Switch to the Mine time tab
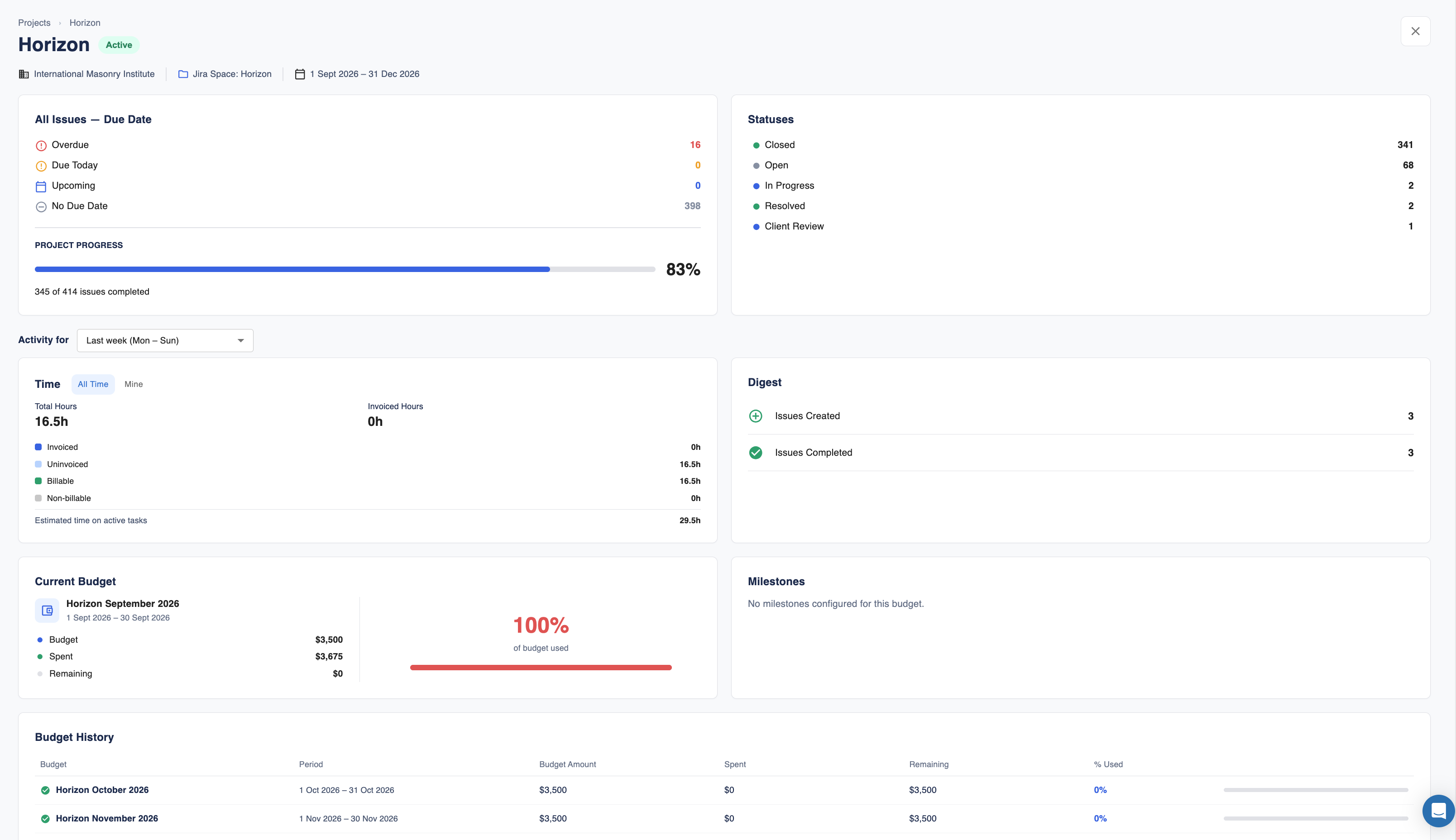 click(x=133, y=384)
